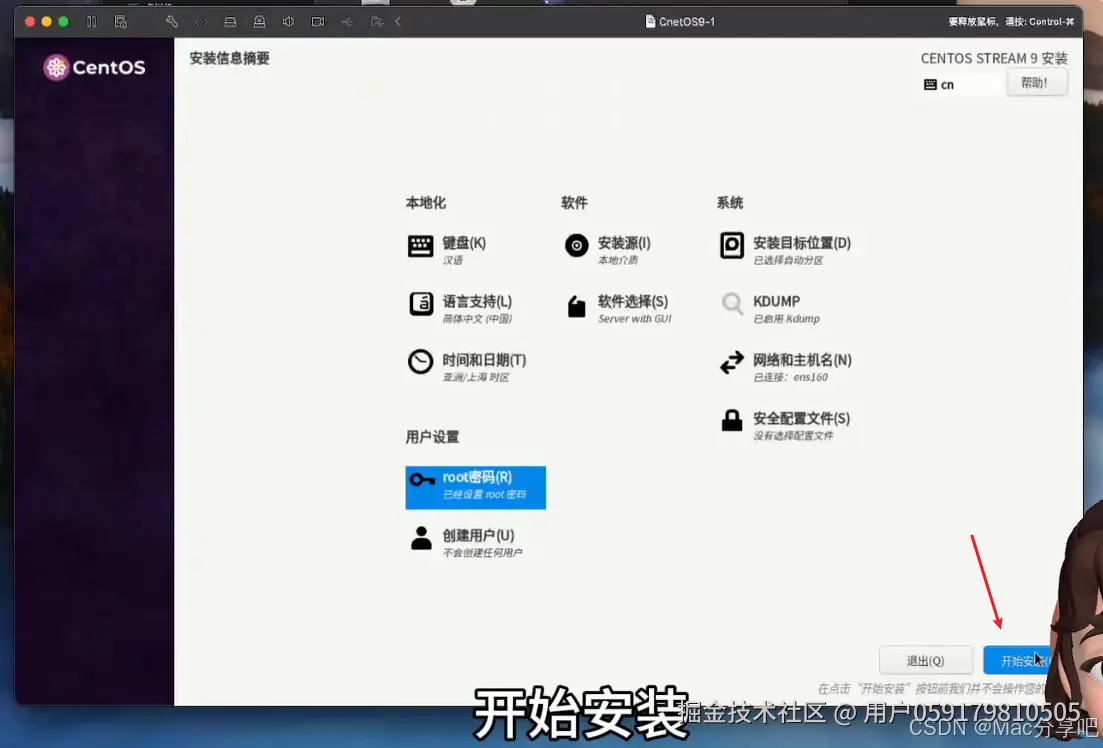Click the arrows icon for 网络和主机名(N)
The width and height of the screenshot is (1103, 748).
732,362
